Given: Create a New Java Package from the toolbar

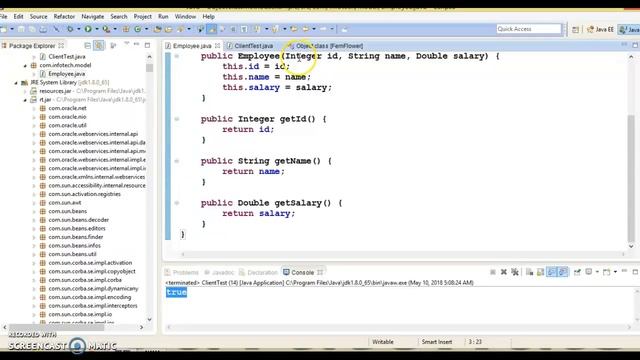Looking at the screenshot, I should pos(126,29).
